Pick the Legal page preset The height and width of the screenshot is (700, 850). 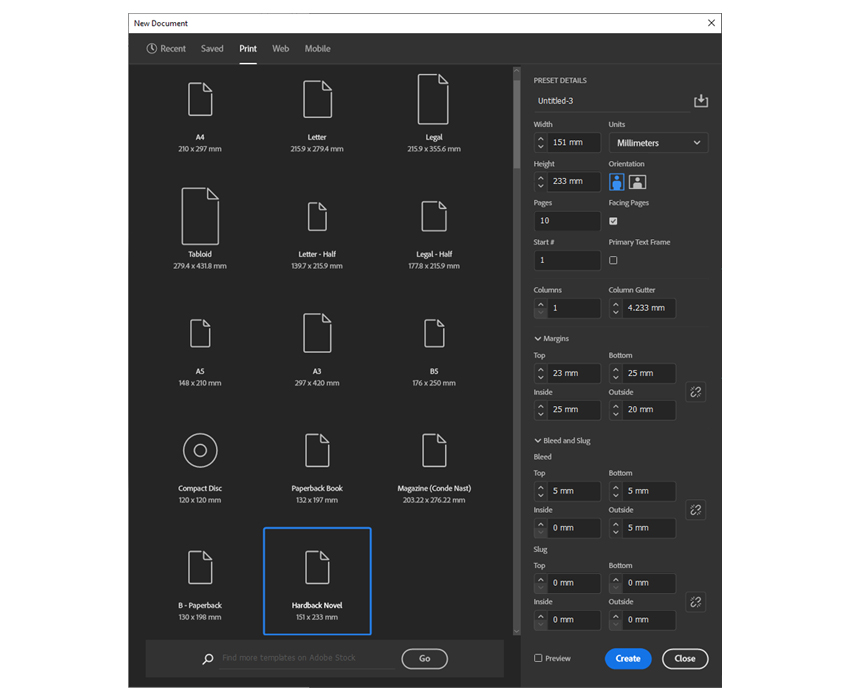point(433,99)
